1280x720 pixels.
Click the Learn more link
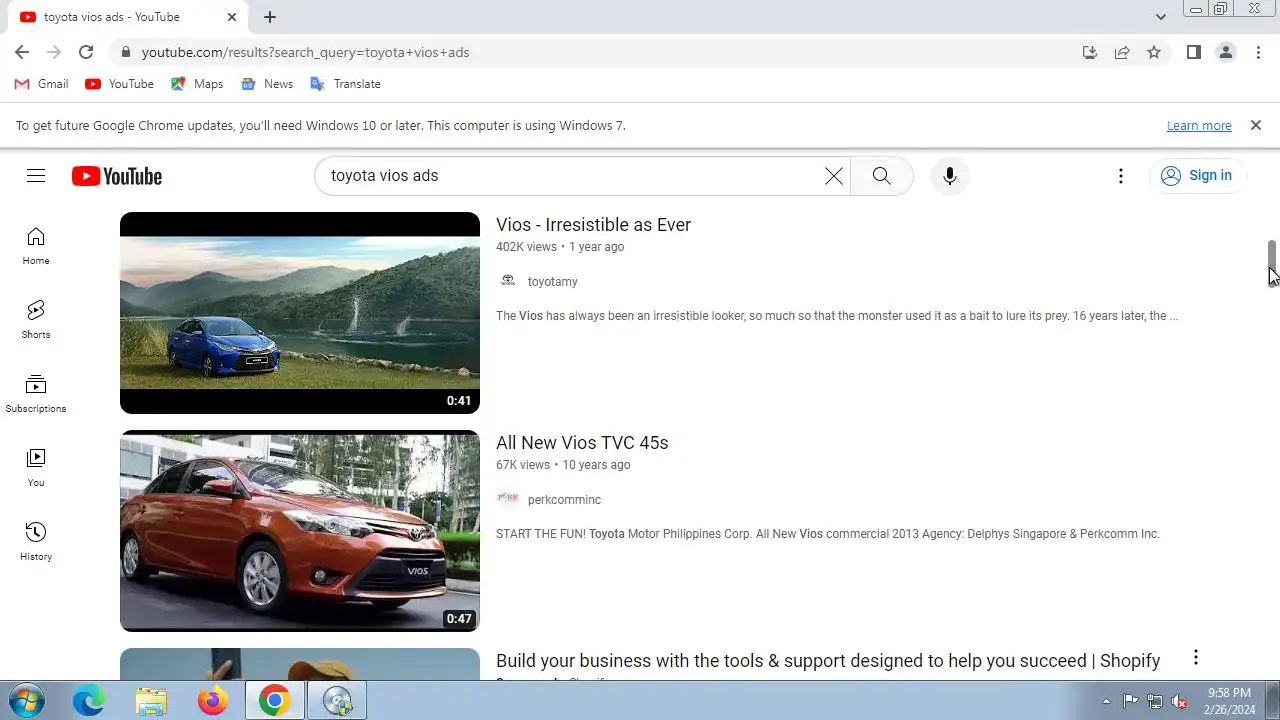(1199, 125)
